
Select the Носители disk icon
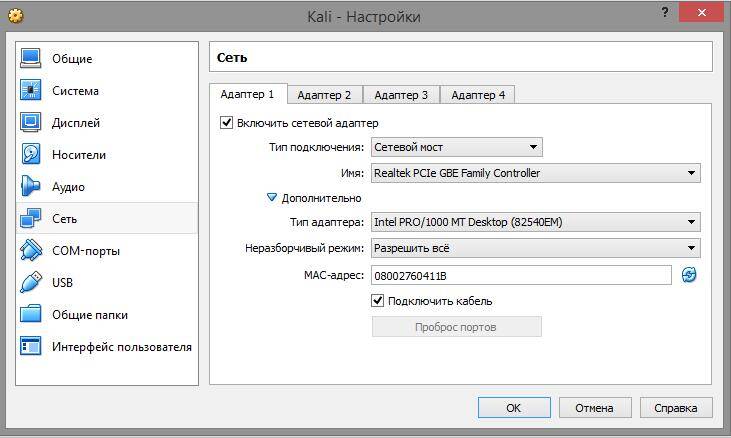click(x=30, y=154)
